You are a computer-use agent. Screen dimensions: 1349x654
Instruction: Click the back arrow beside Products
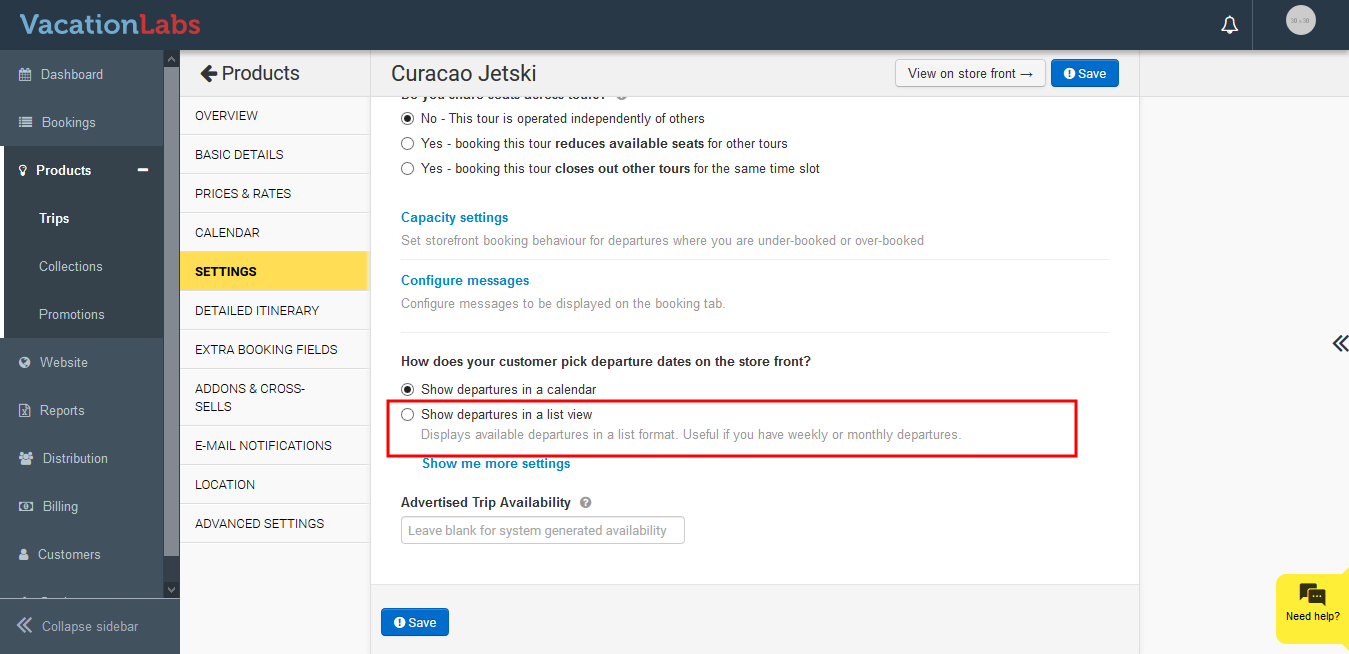208,73
